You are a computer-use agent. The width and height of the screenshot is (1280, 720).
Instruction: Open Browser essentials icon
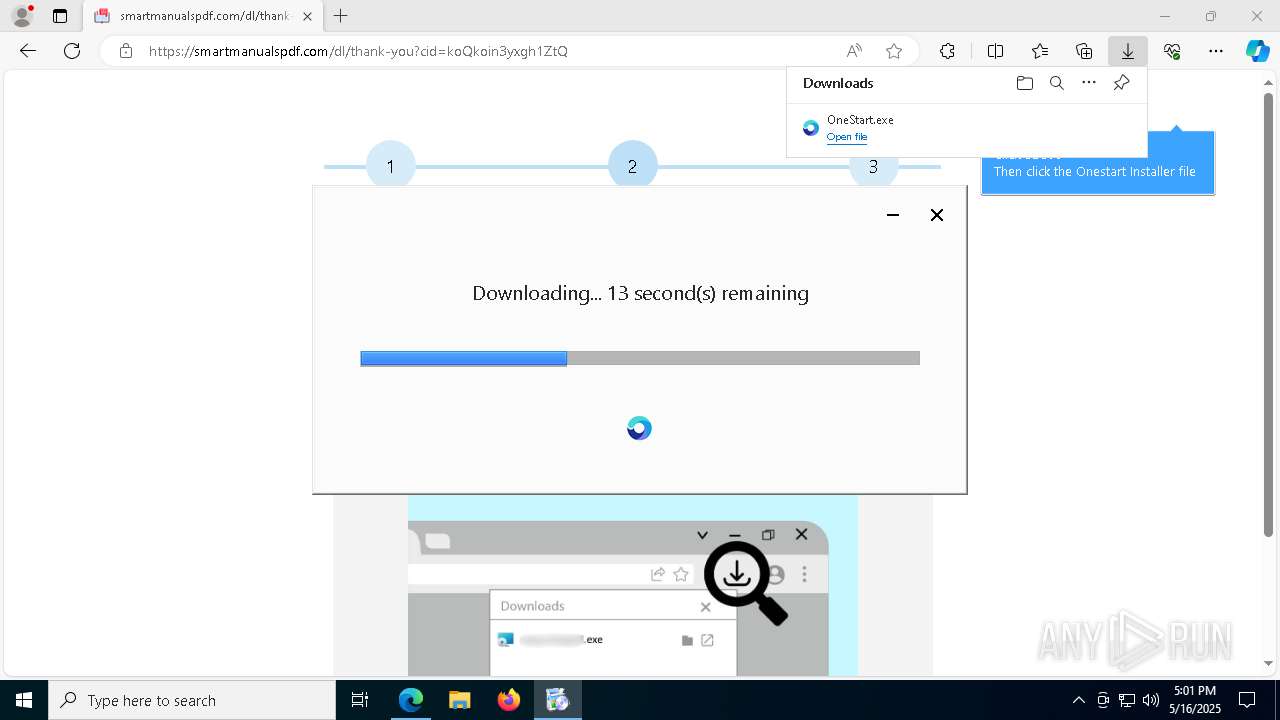click(x=1172, y=51)
